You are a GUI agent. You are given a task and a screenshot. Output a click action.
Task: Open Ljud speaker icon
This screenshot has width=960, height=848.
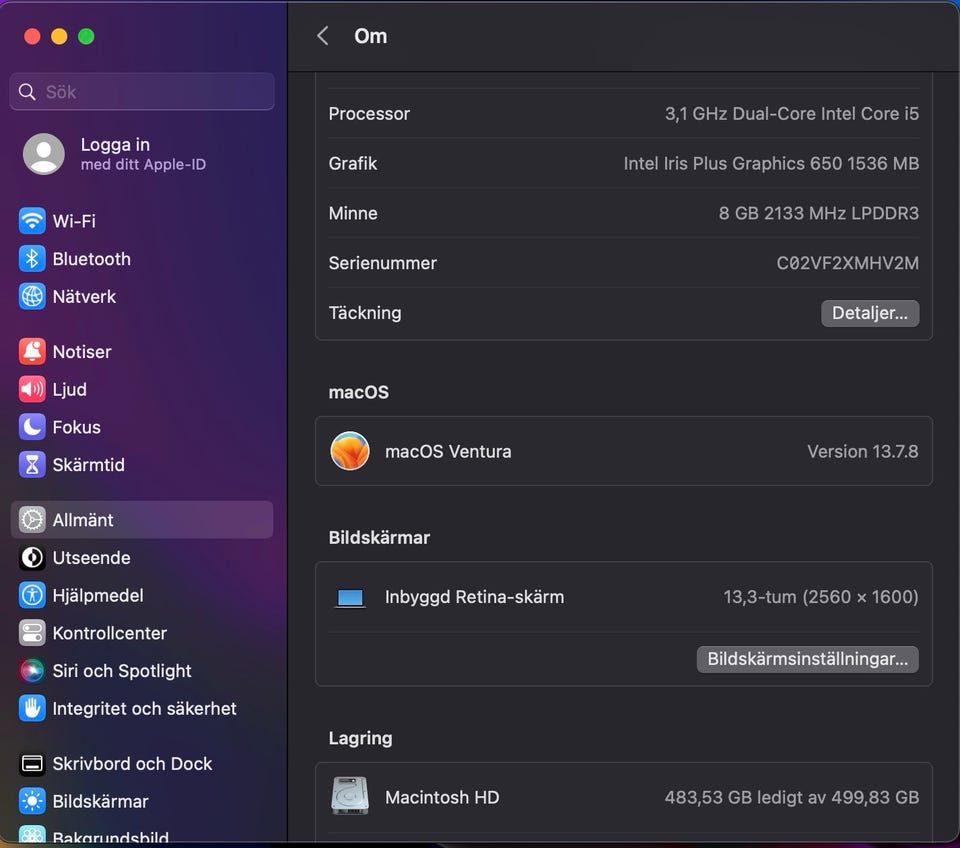click(x=32, y=390)
